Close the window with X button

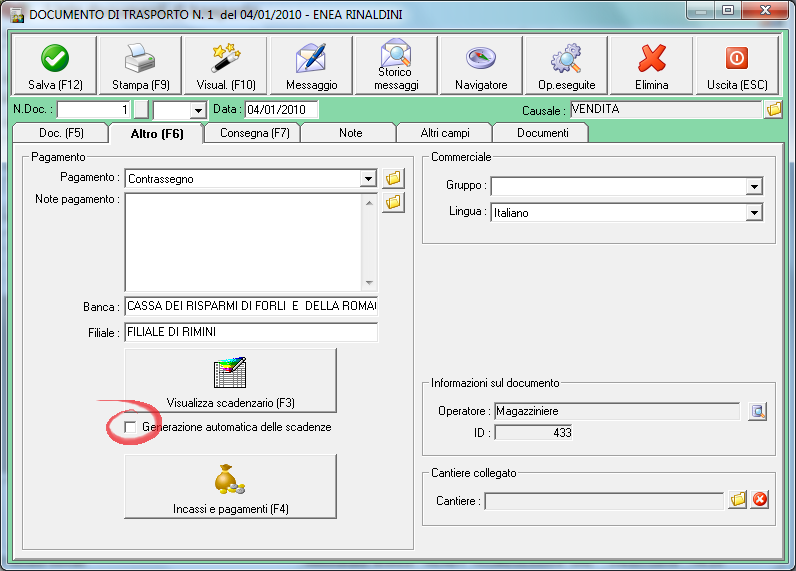[765, 11]
